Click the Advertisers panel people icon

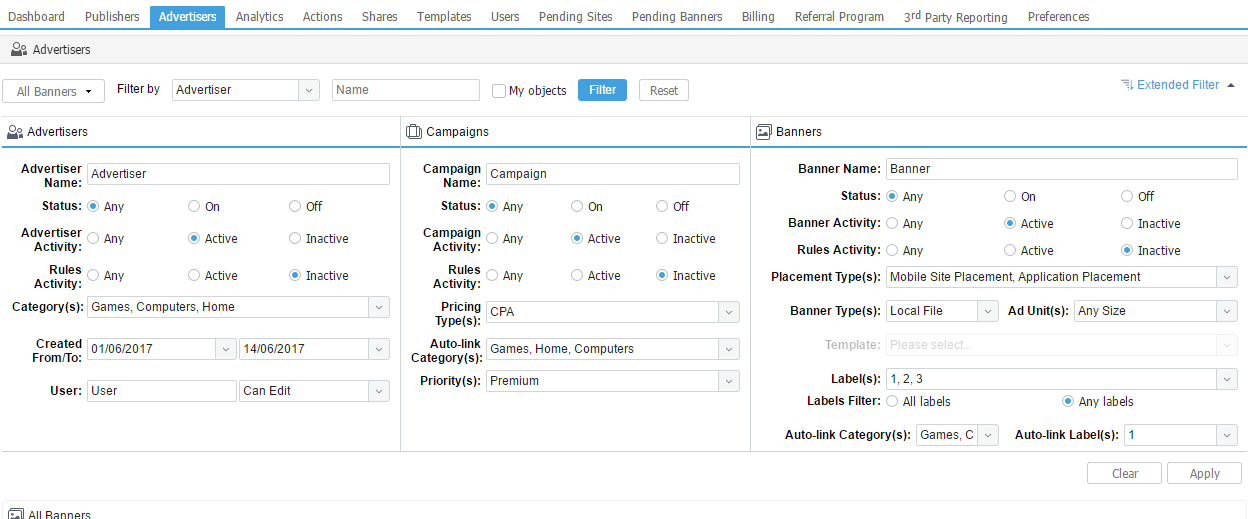pyautogui.click(x=15, y=132)
